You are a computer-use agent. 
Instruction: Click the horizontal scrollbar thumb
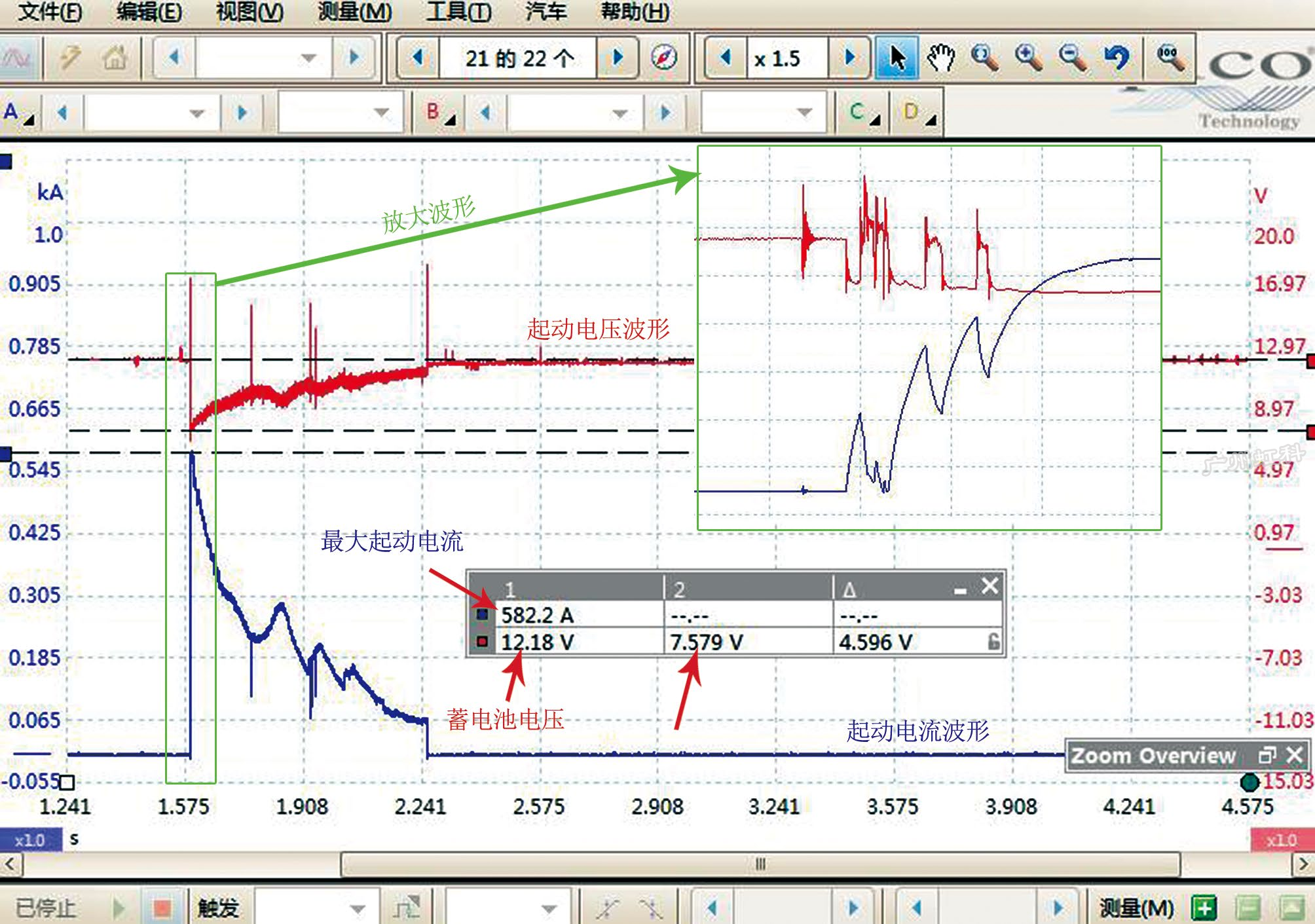click(x=760, y=864)
